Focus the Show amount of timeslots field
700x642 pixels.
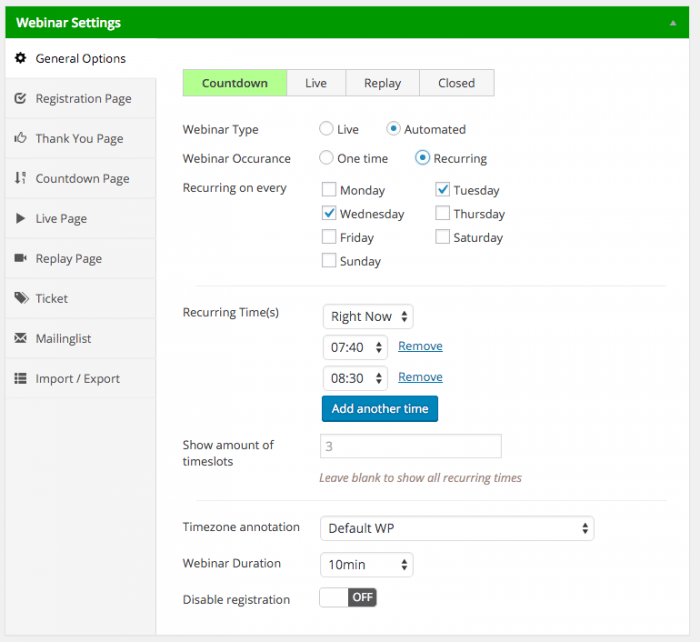[411, 446]
